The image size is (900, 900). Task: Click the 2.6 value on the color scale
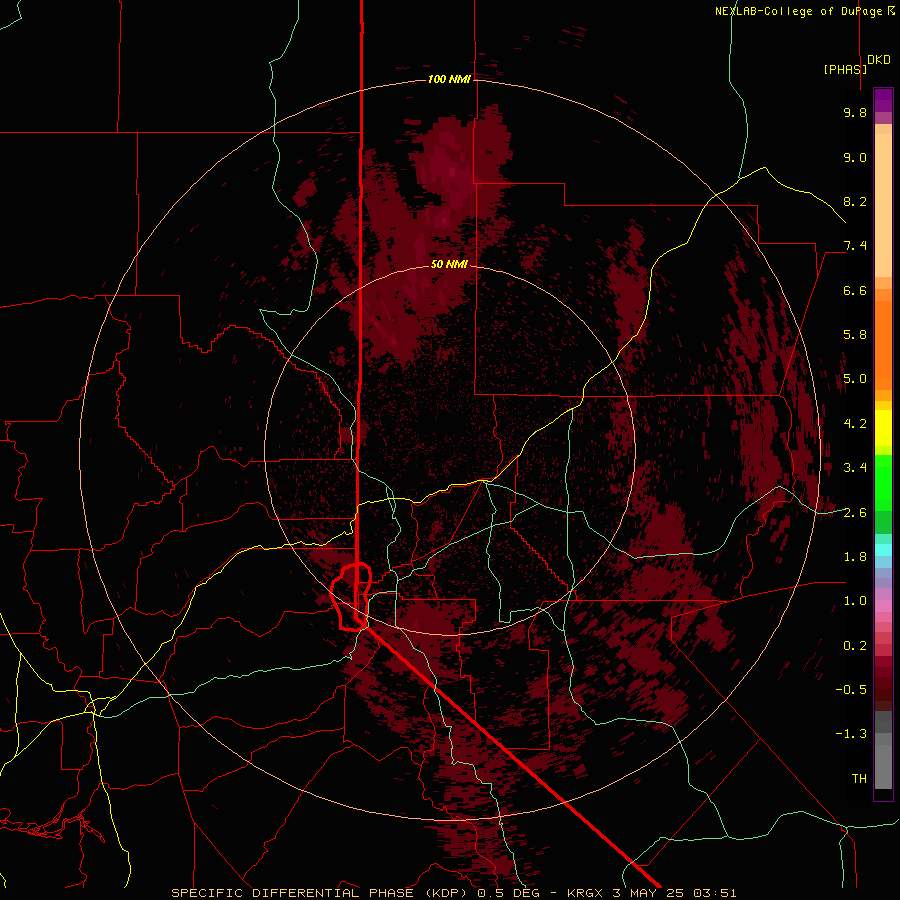click(x=855, y=512)
